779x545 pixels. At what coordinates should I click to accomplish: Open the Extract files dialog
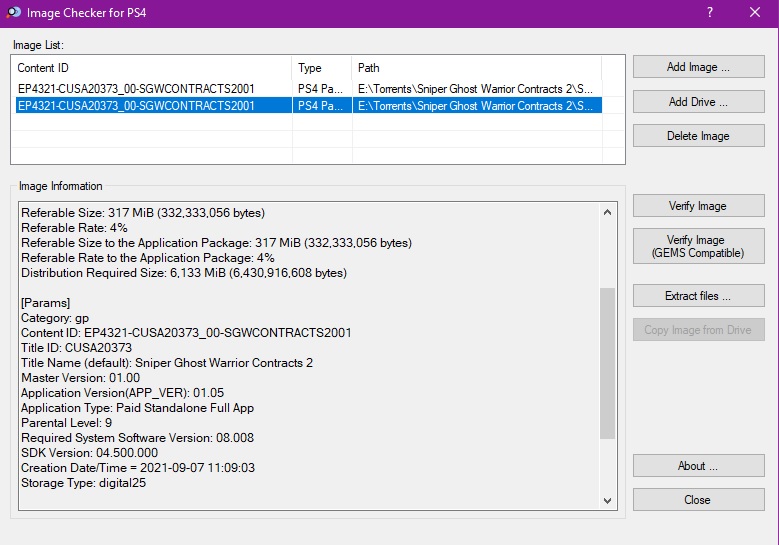(698, 296)
